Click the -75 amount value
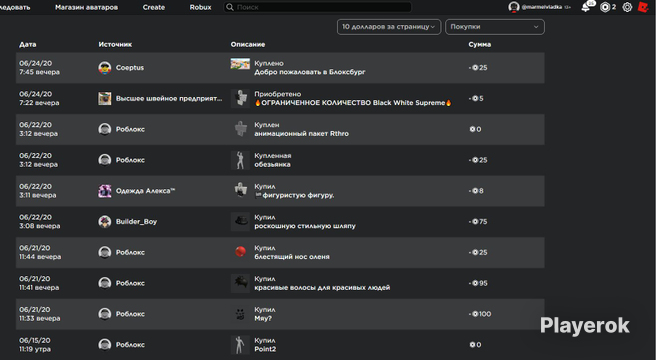This screenshot has height=360, width=656. [x=478, y=221]
